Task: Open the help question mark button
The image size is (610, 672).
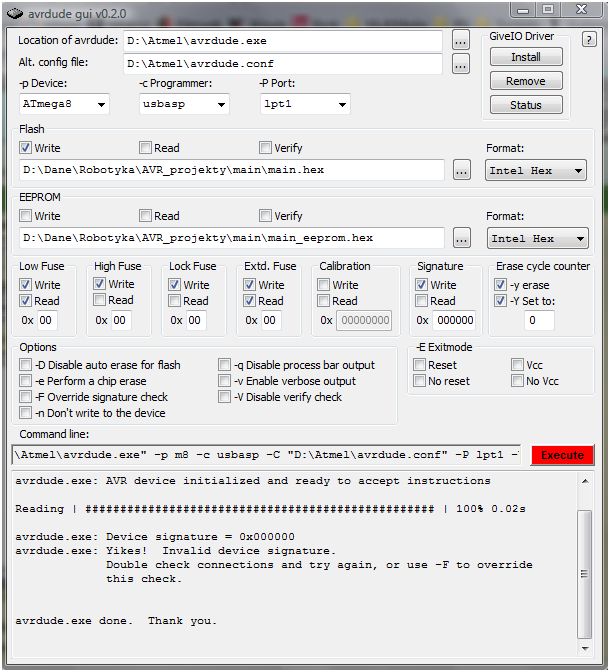Action: [589, 40]
